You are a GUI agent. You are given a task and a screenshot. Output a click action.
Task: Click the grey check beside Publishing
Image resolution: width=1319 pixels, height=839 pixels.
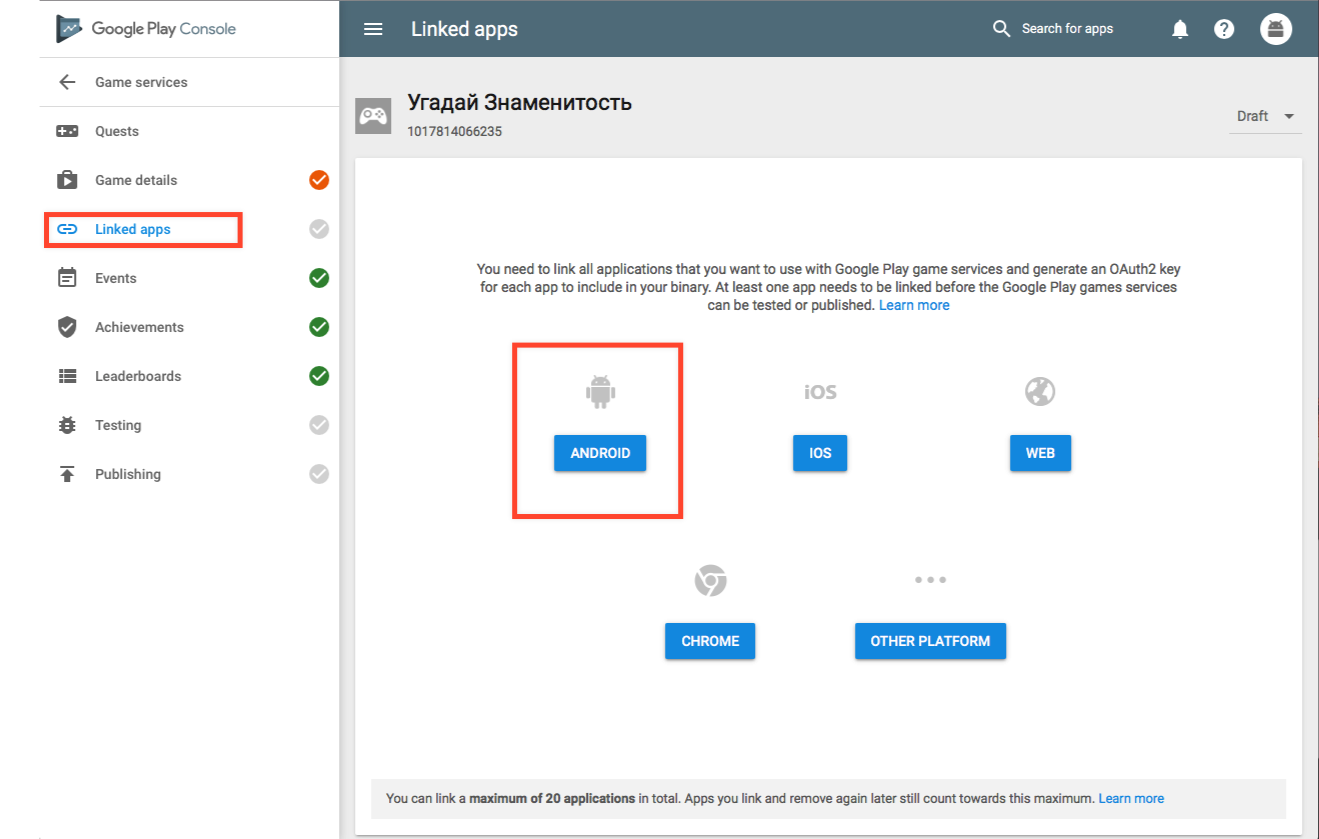pyautogui.click(x=319, y=474)
